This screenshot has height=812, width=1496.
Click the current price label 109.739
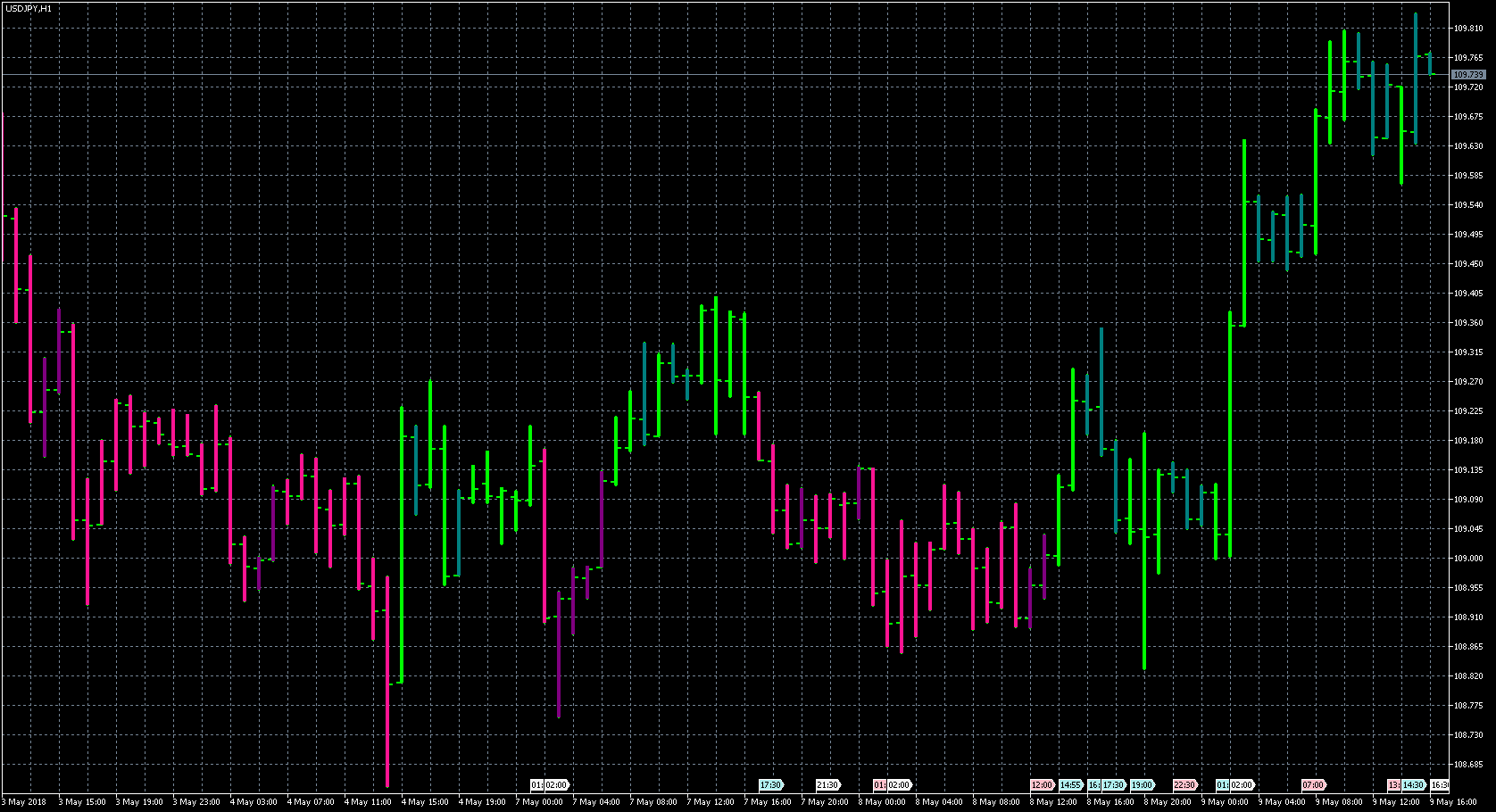[1468, 75]
